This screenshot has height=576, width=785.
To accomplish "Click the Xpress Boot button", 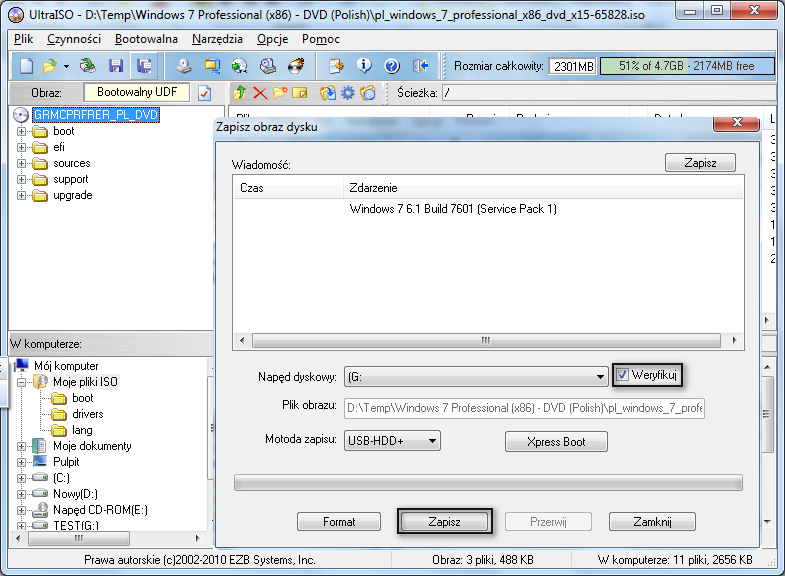I will pos(556,442).
